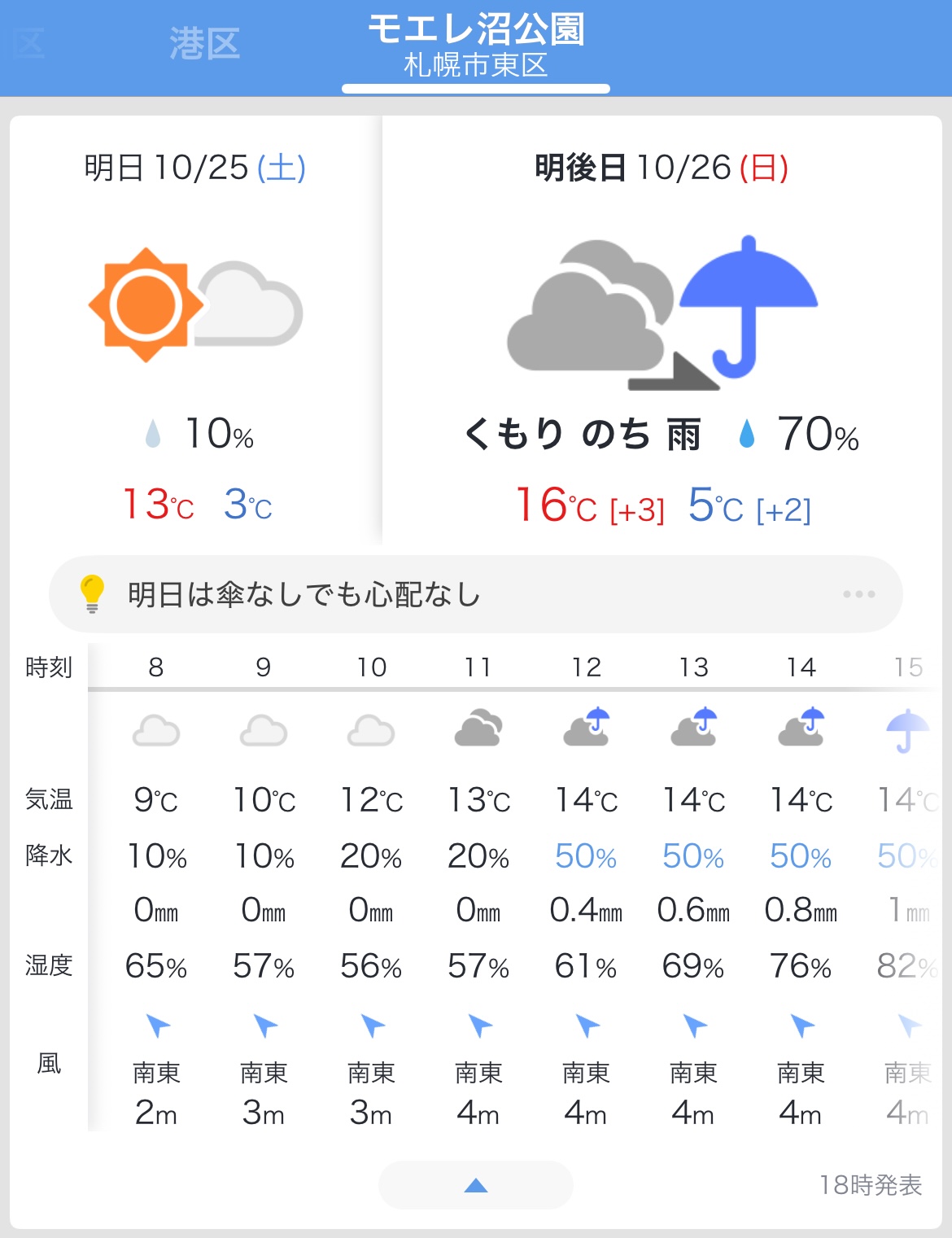The width and height of the screenshot is (952, 1238).
Task: Open the three-dots menu on tip bar
Action: coord(859,594)
